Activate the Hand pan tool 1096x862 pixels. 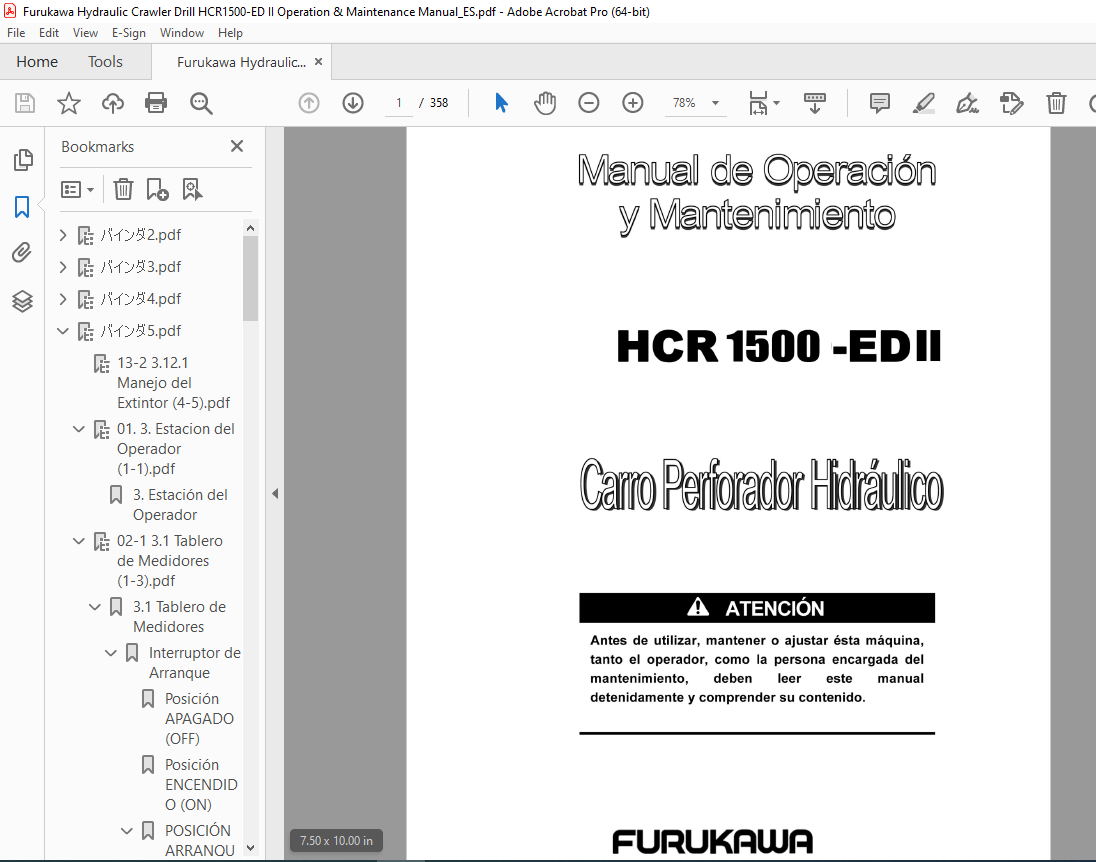click(545, 103)
